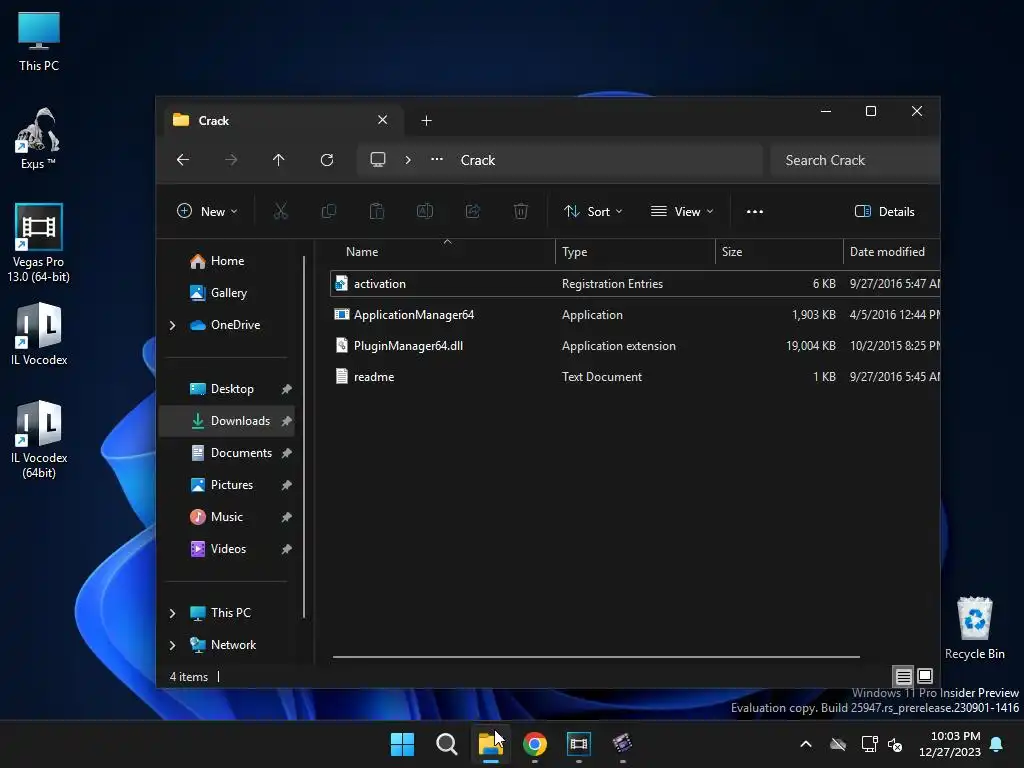Sort by the Size column header
This screenshot has width=1024, height=768.
[779, 252]
